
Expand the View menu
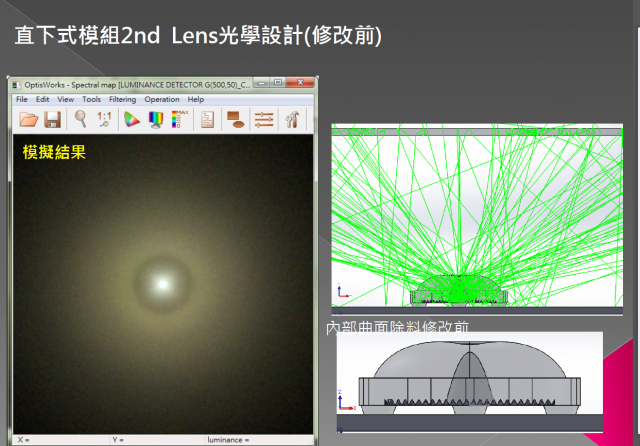click(x=65, y=100)
